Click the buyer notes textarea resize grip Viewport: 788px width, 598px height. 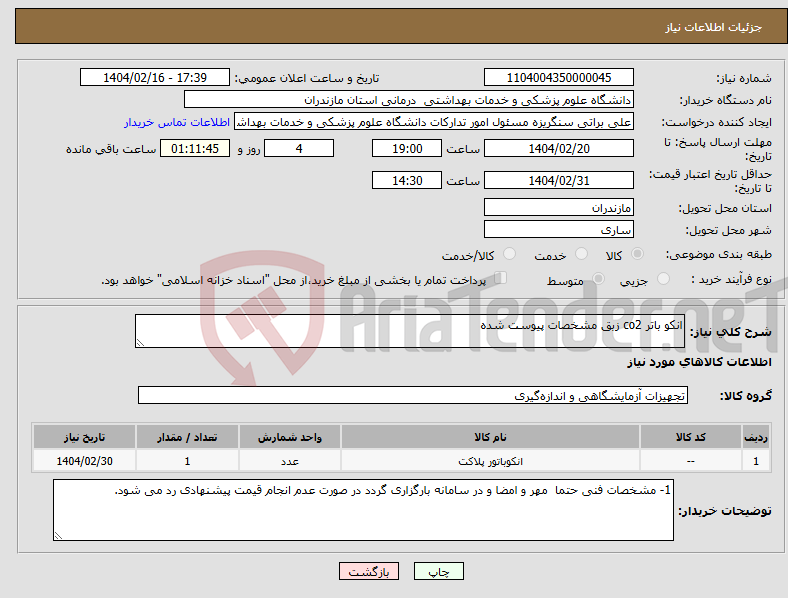(58, 536)
